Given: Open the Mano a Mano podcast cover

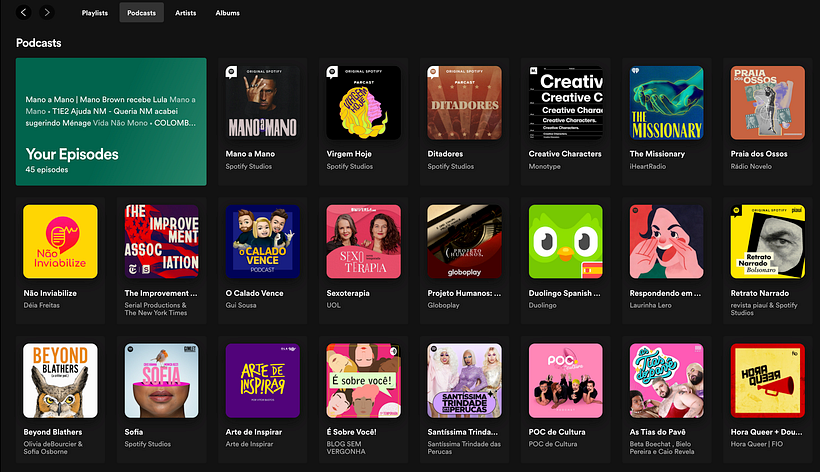Looking at the screenshot, I should tap(262, 102).
